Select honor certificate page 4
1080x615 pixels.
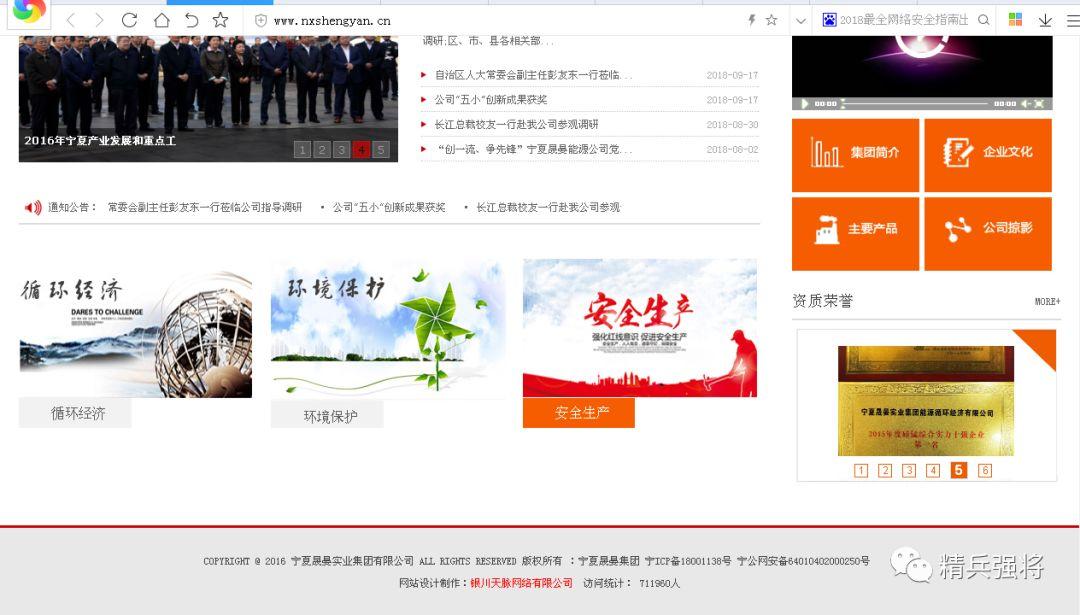pyautogui.click(x=933, y=470)
